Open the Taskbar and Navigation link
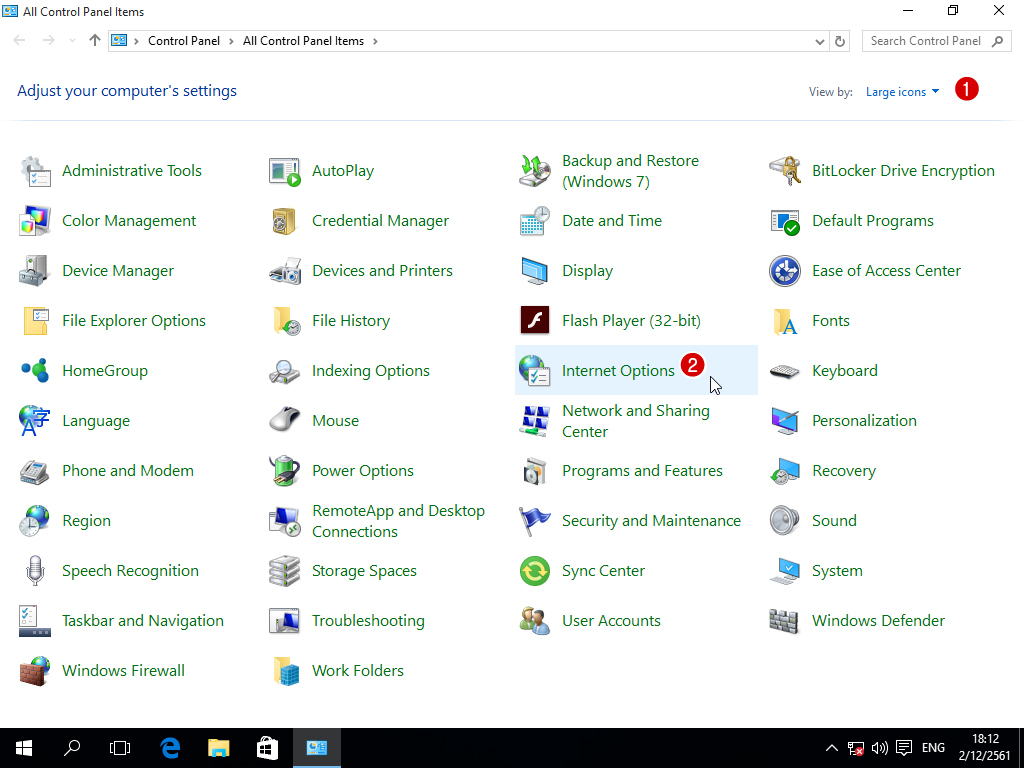The width and height of the screenshot is (1024, 768). pos(142,620)
